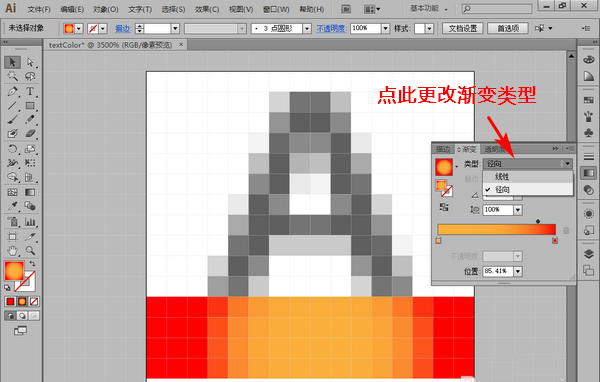Open the Layers panel icon in dock
Image resolution: width=600 pixels, height=382 pixels.
point(588,254)
